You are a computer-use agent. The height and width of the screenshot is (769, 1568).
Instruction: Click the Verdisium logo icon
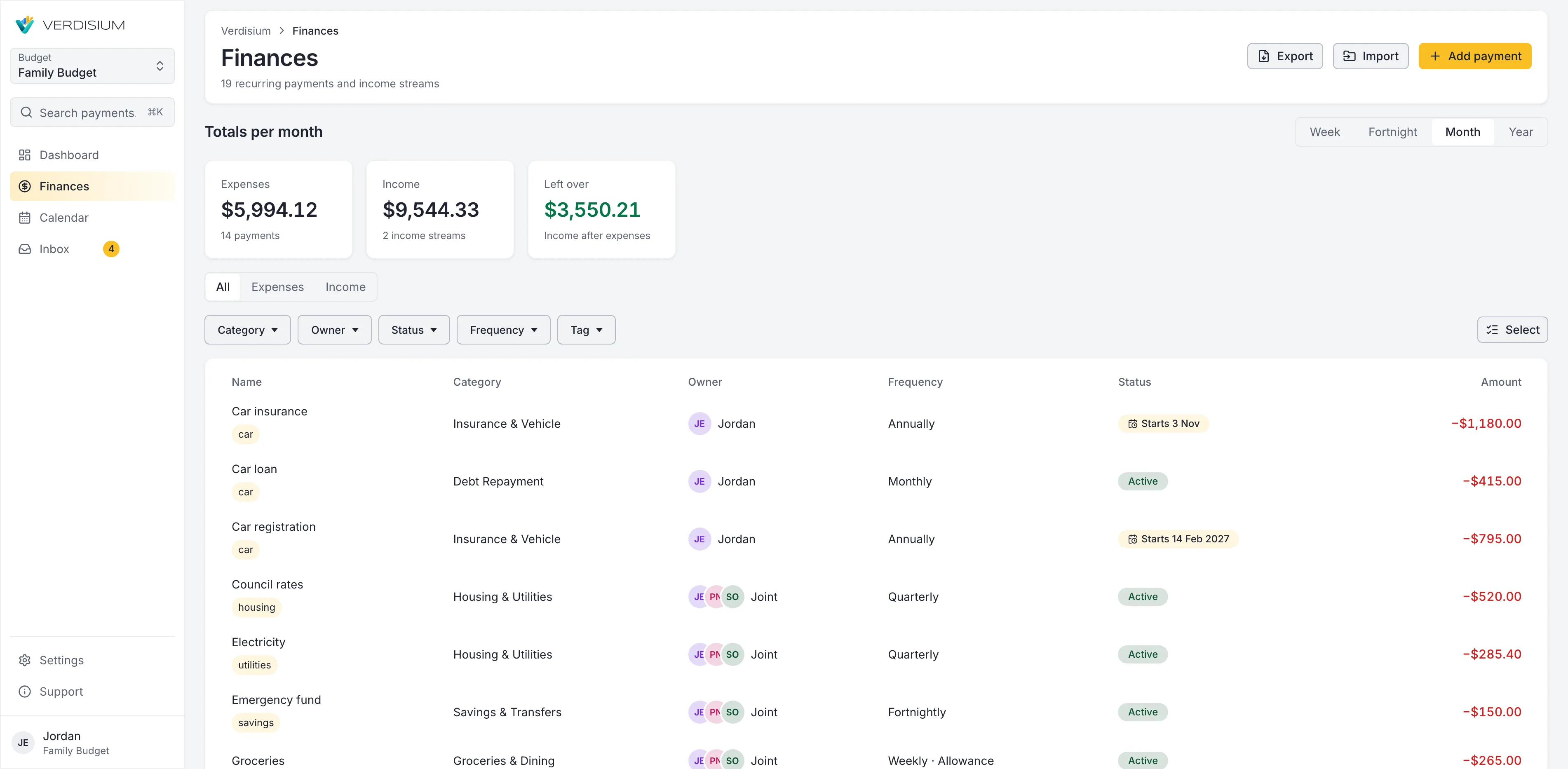(x=24, y=24)
